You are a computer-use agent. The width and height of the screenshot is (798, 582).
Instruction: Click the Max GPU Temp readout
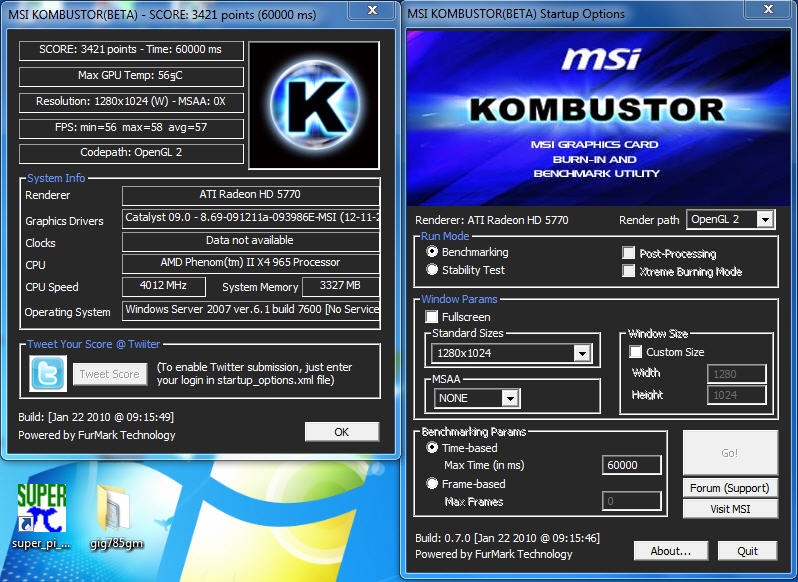[x=131, y=76]
